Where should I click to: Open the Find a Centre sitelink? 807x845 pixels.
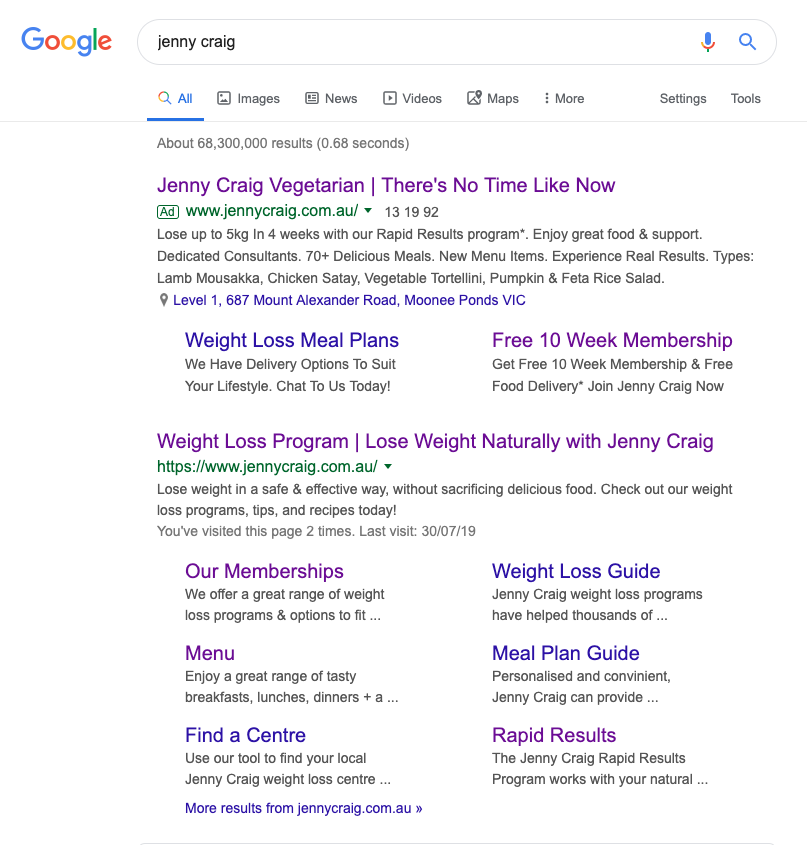(x=245, y=735)
